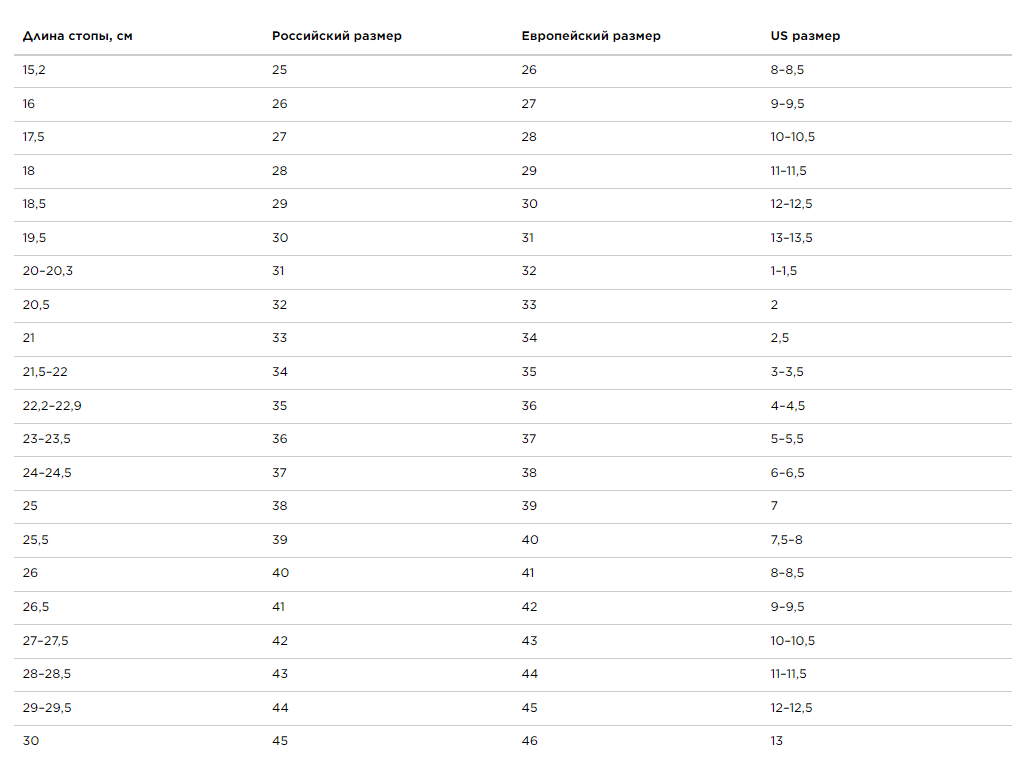Click the US size cell '10–10,5' for Russian size 27

(x=793, y=137)
